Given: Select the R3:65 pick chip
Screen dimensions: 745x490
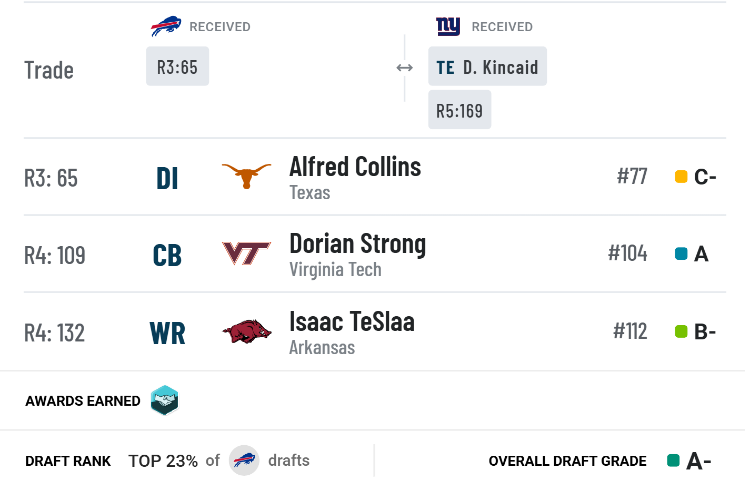Looking at the screenshot, I should coord(177,67).
